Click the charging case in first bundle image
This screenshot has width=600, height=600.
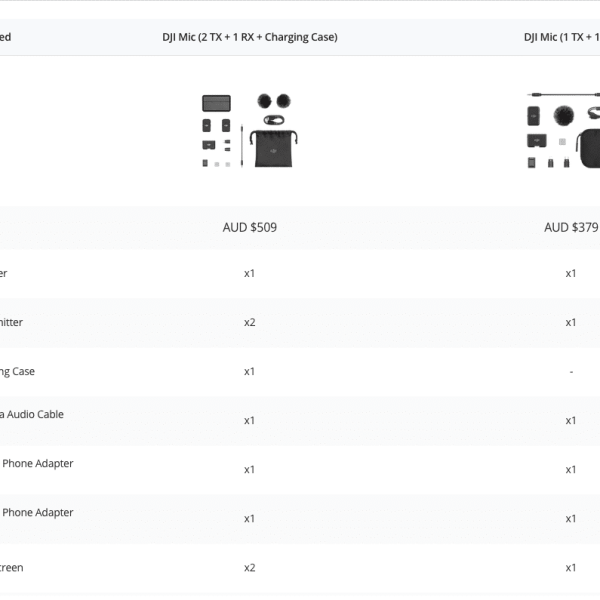pos(215,102)
